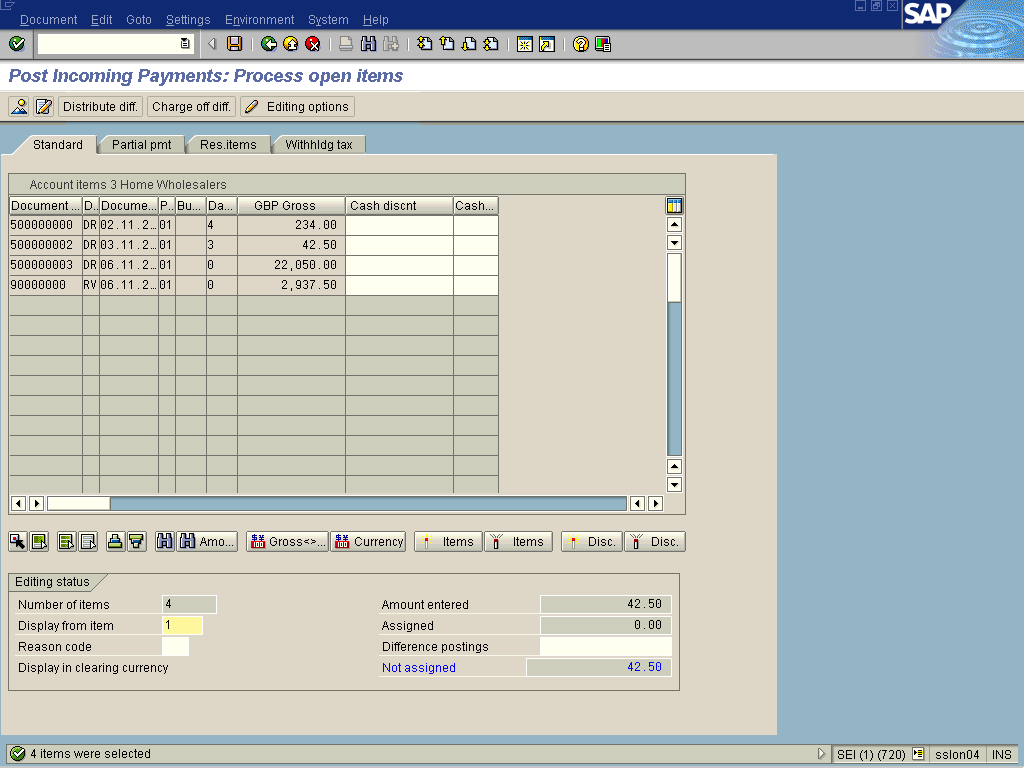Screen dimensions: 1024x768
Task: Toggle the INS insert mode indicator
Action: [x=1002, y=755]
